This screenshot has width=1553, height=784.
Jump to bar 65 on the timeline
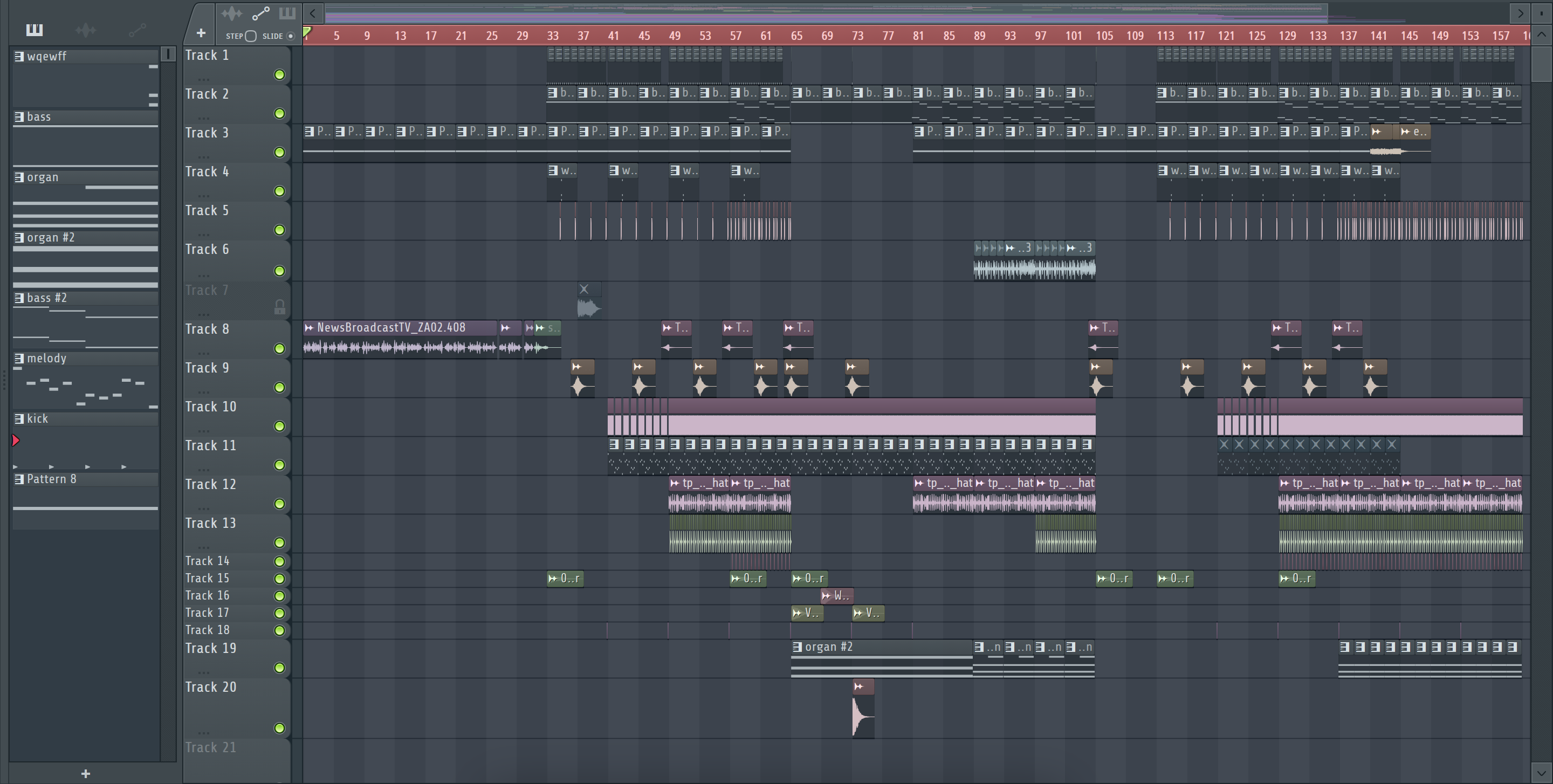[x=796, y=36]
